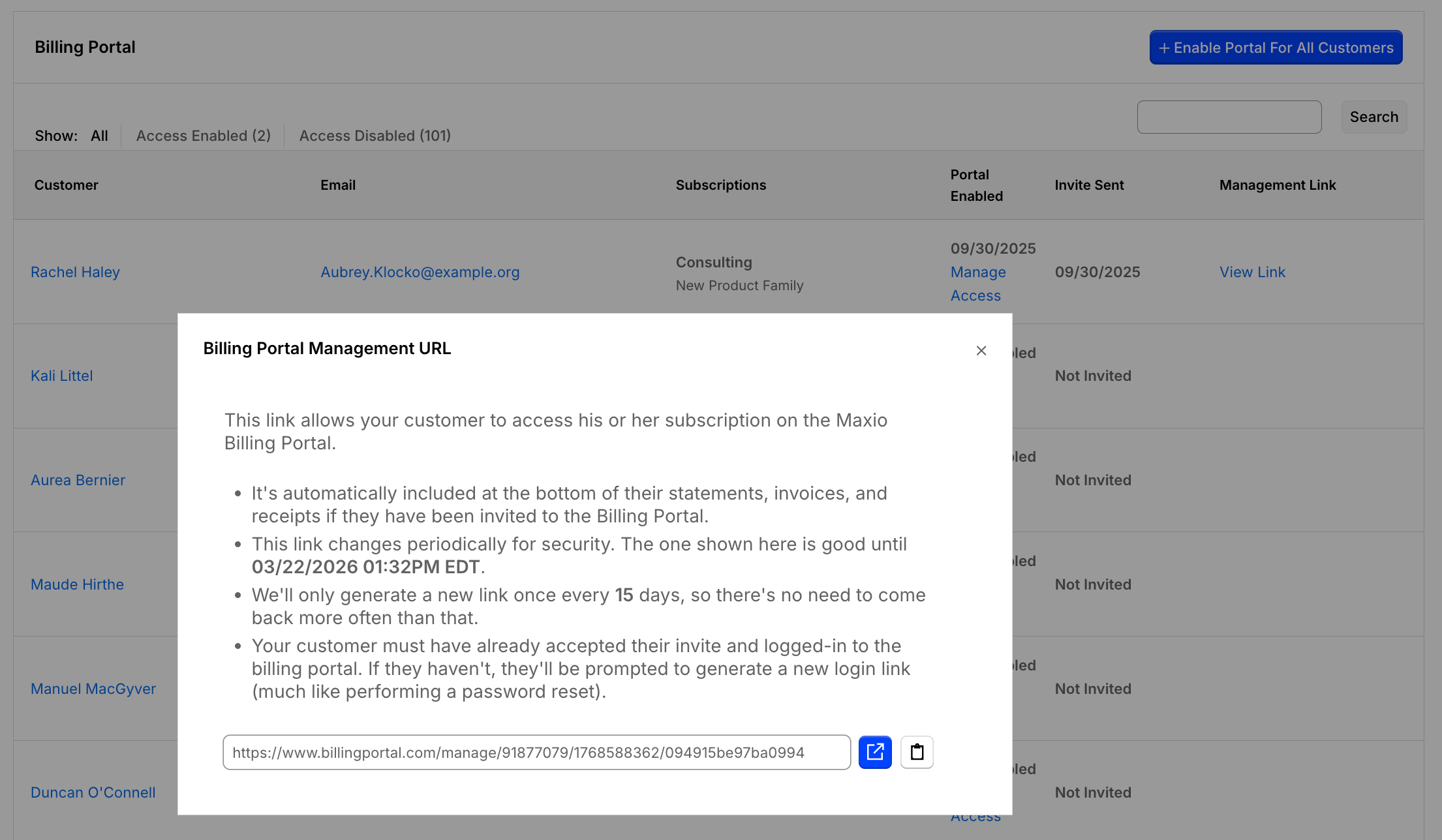
Task: Click the Invite Sent column header
Action: [x=1089, y=185]
